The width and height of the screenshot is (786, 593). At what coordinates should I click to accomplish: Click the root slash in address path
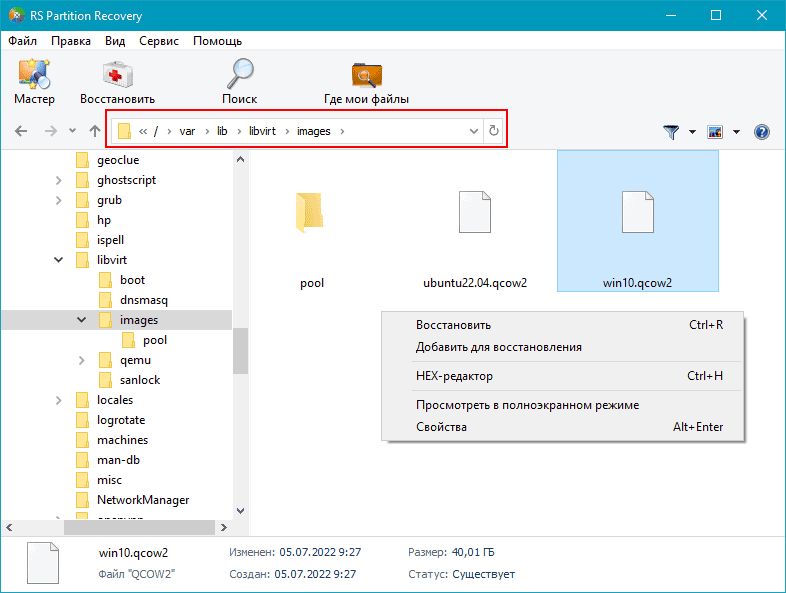coord(156,131)
